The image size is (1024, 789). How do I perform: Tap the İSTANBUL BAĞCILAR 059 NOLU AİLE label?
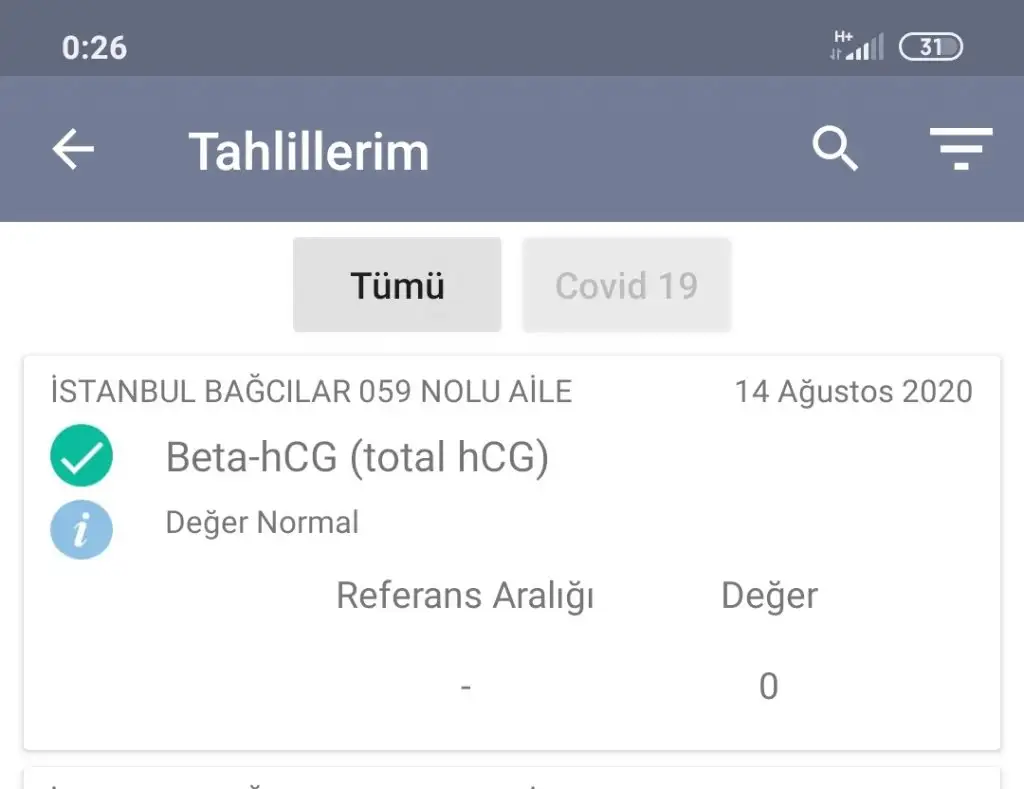tap(311, 391)
